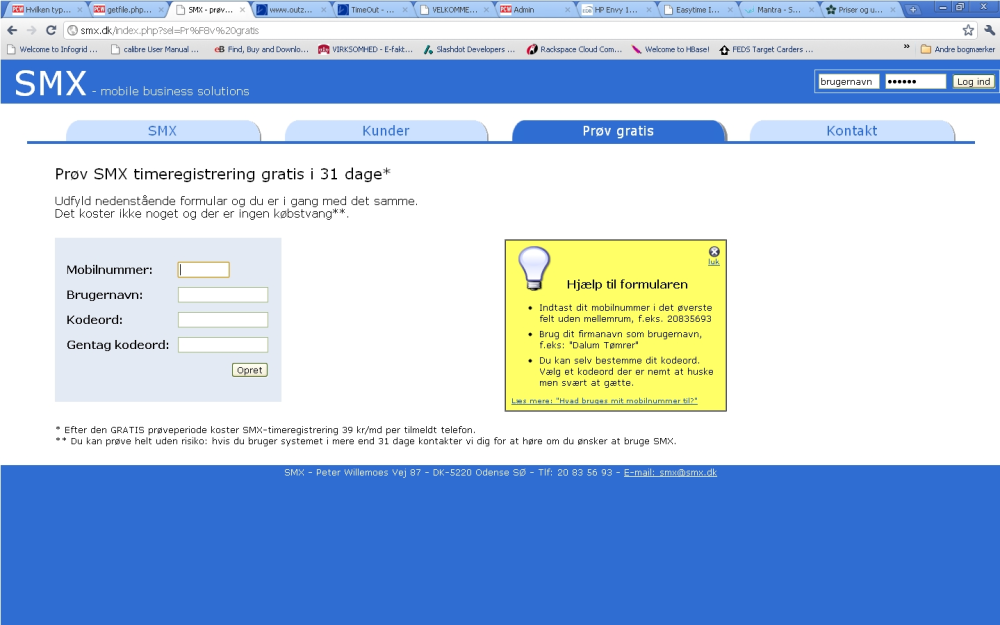Image resolution: width=1000 pixels, height=625 pixels.
Task: Open the Chrome wrench settings menu
Action: [989, 30]
